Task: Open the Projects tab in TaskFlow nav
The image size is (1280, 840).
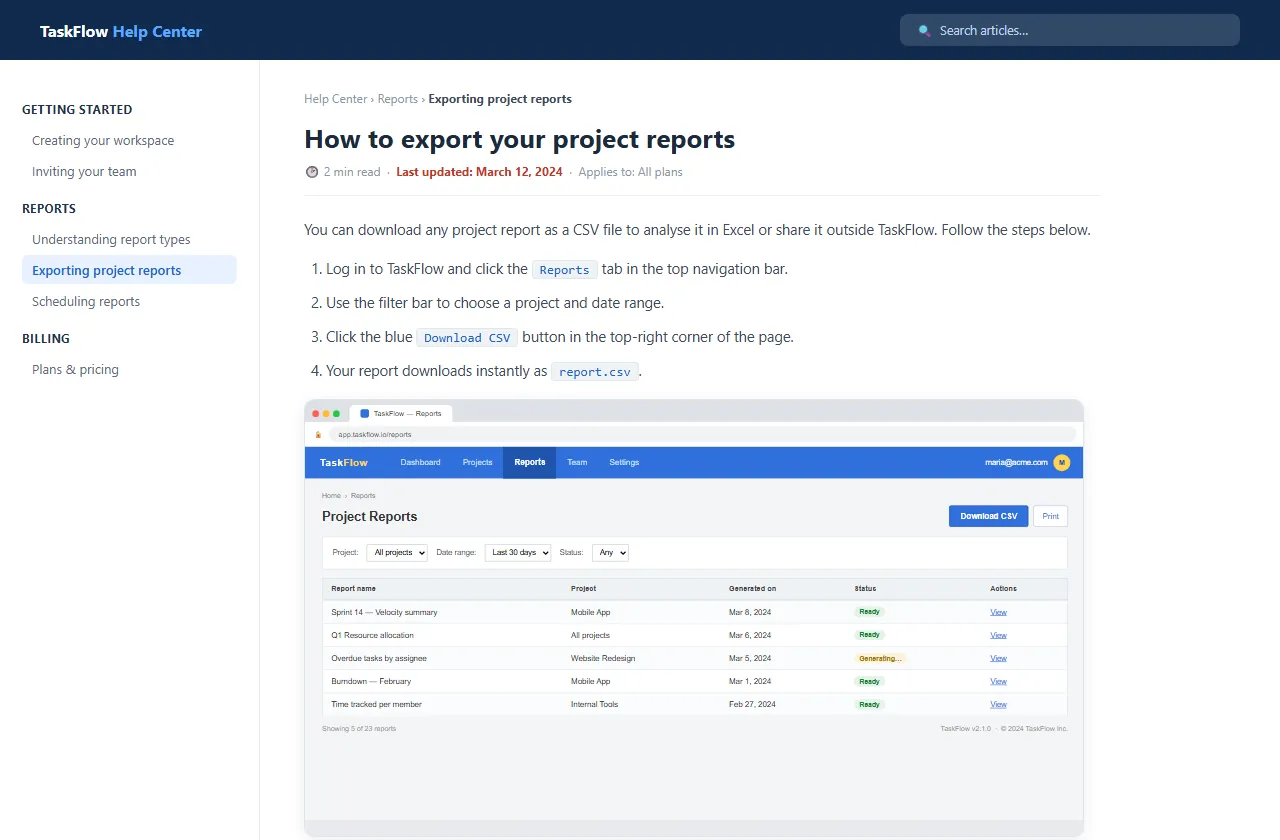Action: [477, 462]
